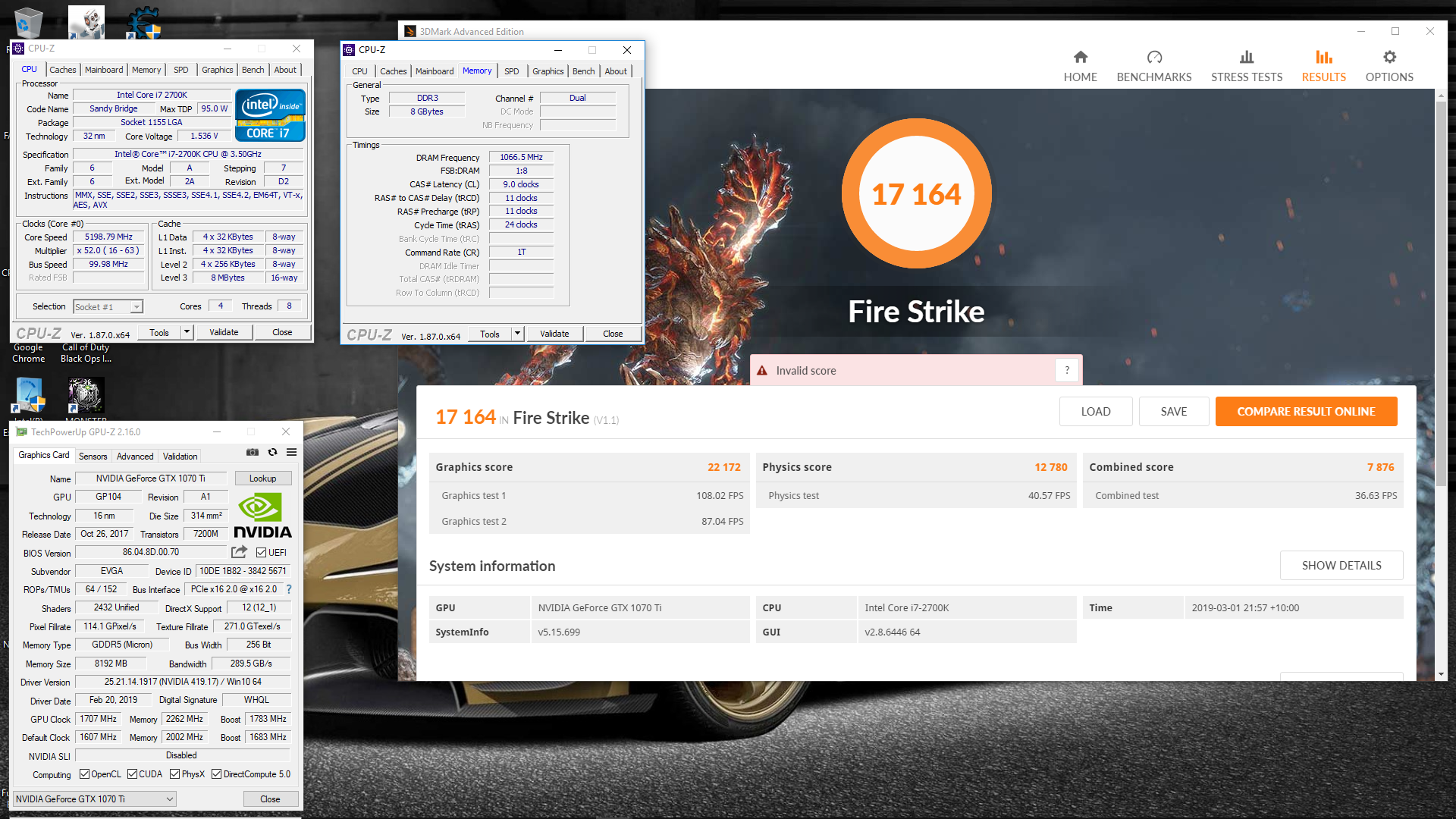Refresh GPU-Z using the refresh arrows icon
Screen dimensions: 1456x819
pos(272,452)
